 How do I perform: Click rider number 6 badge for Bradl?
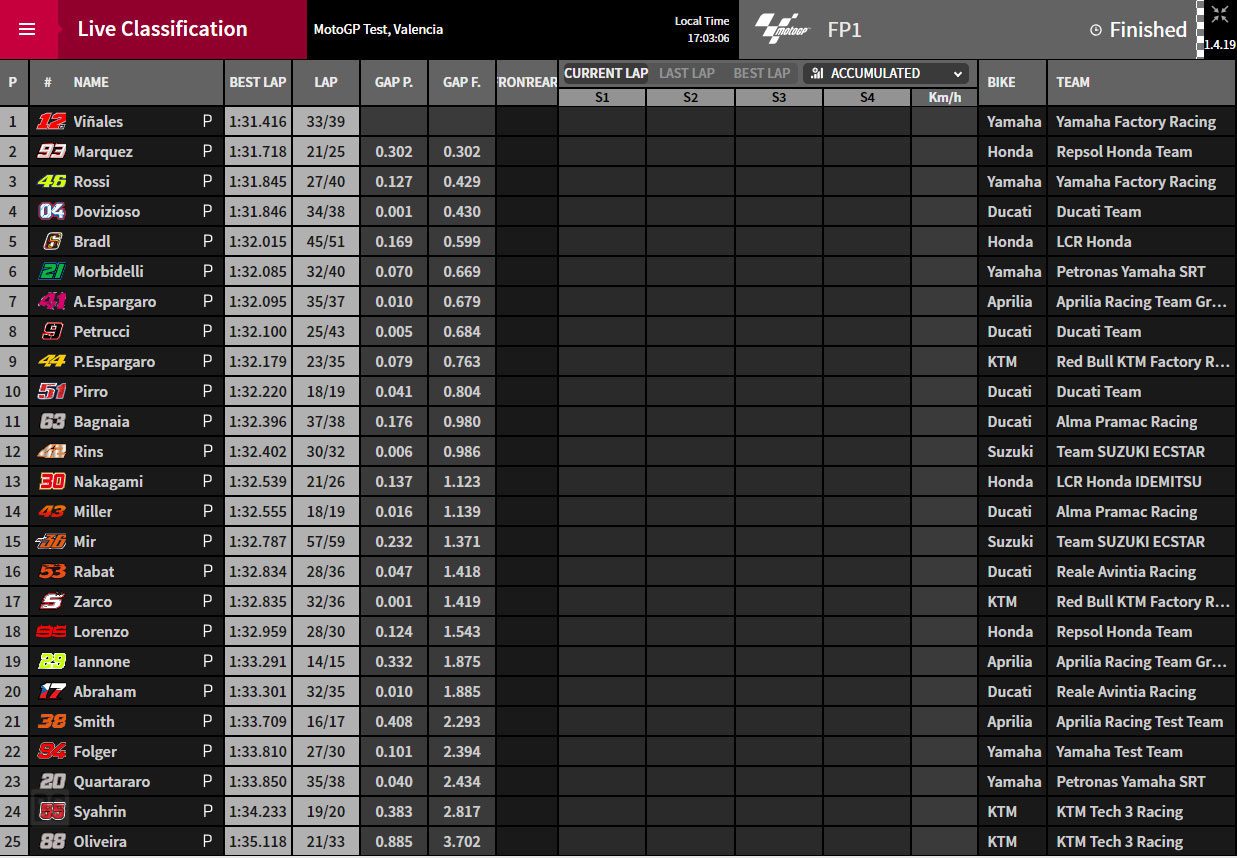click(53, 241)
